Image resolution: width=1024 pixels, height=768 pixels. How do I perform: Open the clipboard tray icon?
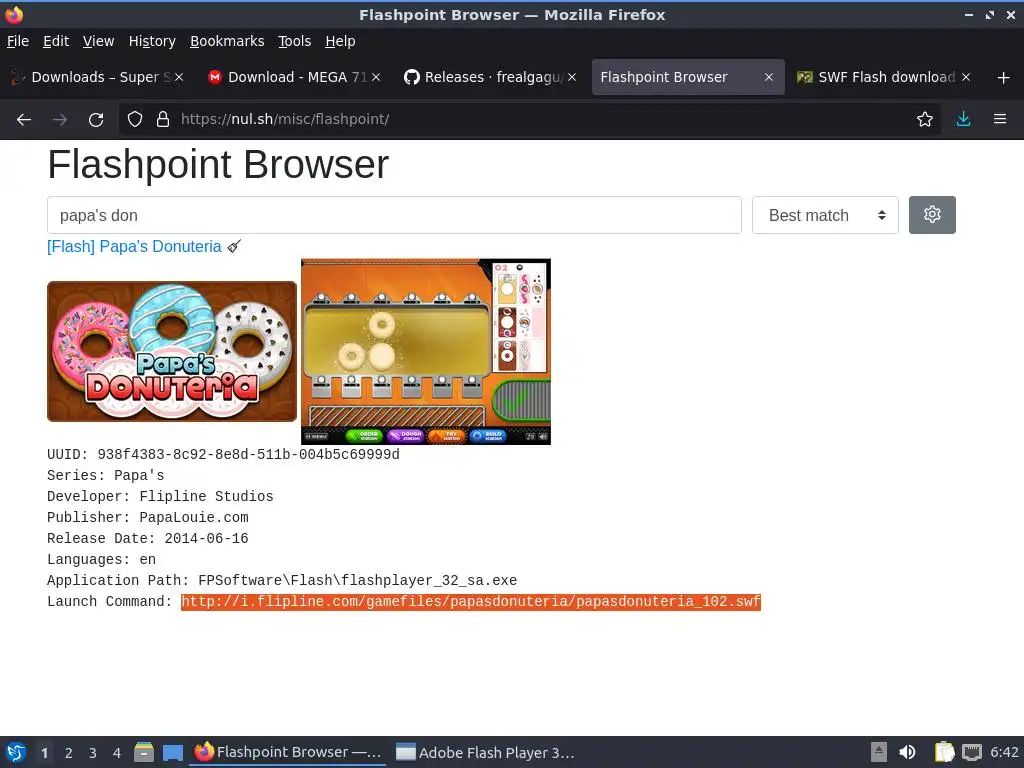click(x=944, y=752)
